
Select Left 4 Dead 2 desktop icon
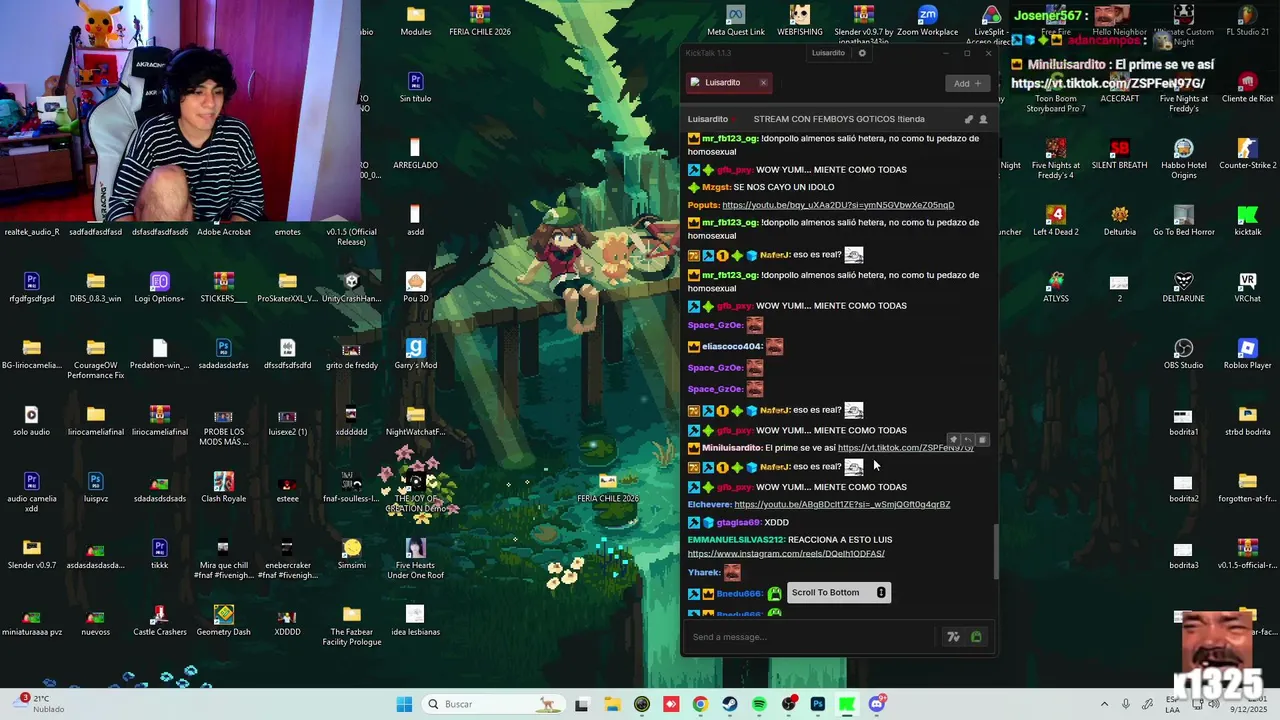pyautogui.click(x=1055, y=220)
